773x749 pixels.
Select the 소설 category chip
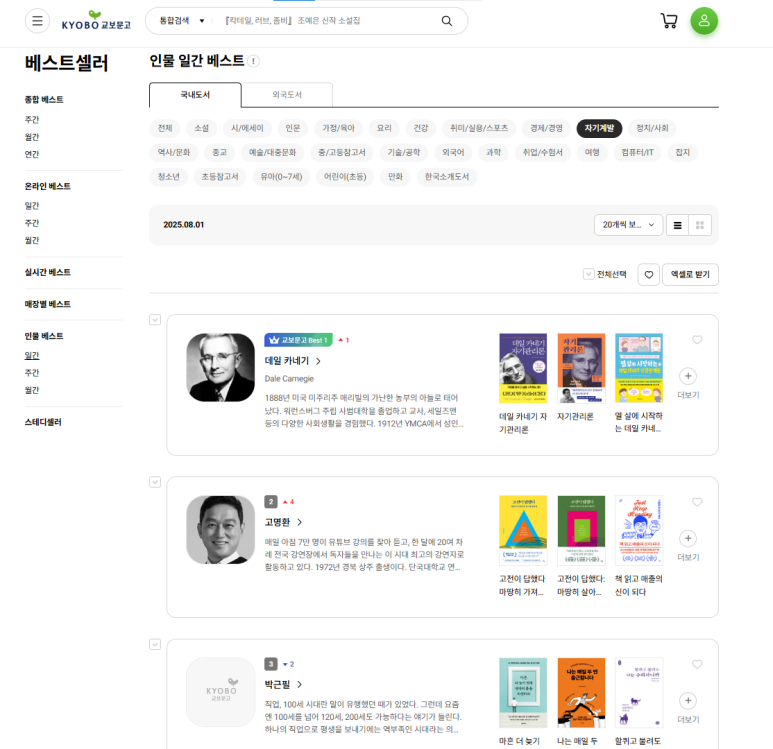point(201,128)
